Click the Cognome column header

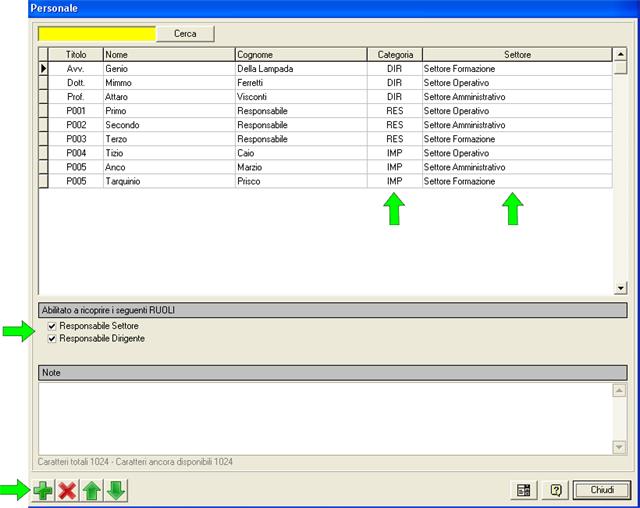point(300,54)
